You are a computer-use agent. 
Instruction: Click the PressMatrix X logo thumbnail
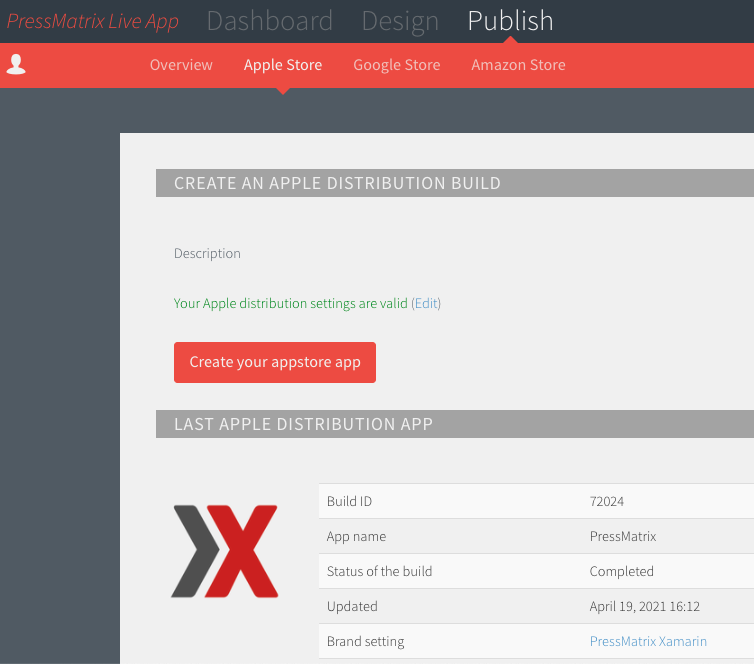225,551
